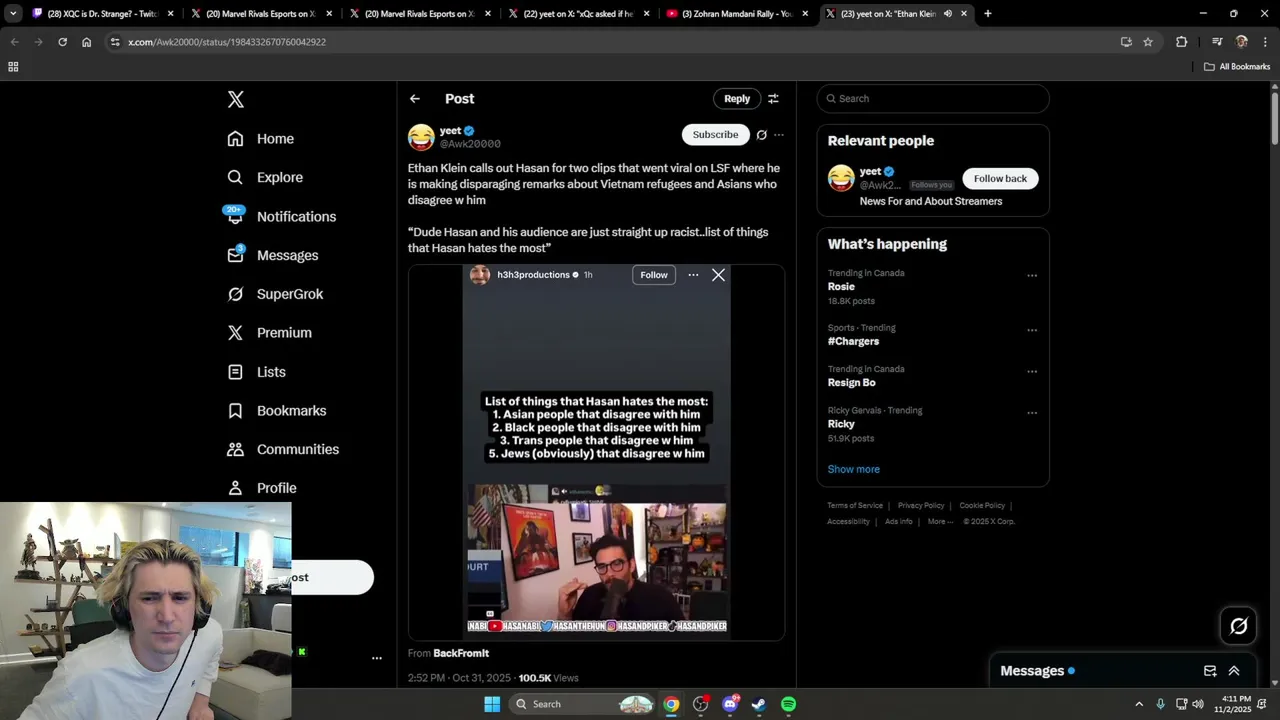The image size is (1280, 720).
Task: Open Spotify from the taskbar
Action: pyautogui.click(x=788, y=704)
